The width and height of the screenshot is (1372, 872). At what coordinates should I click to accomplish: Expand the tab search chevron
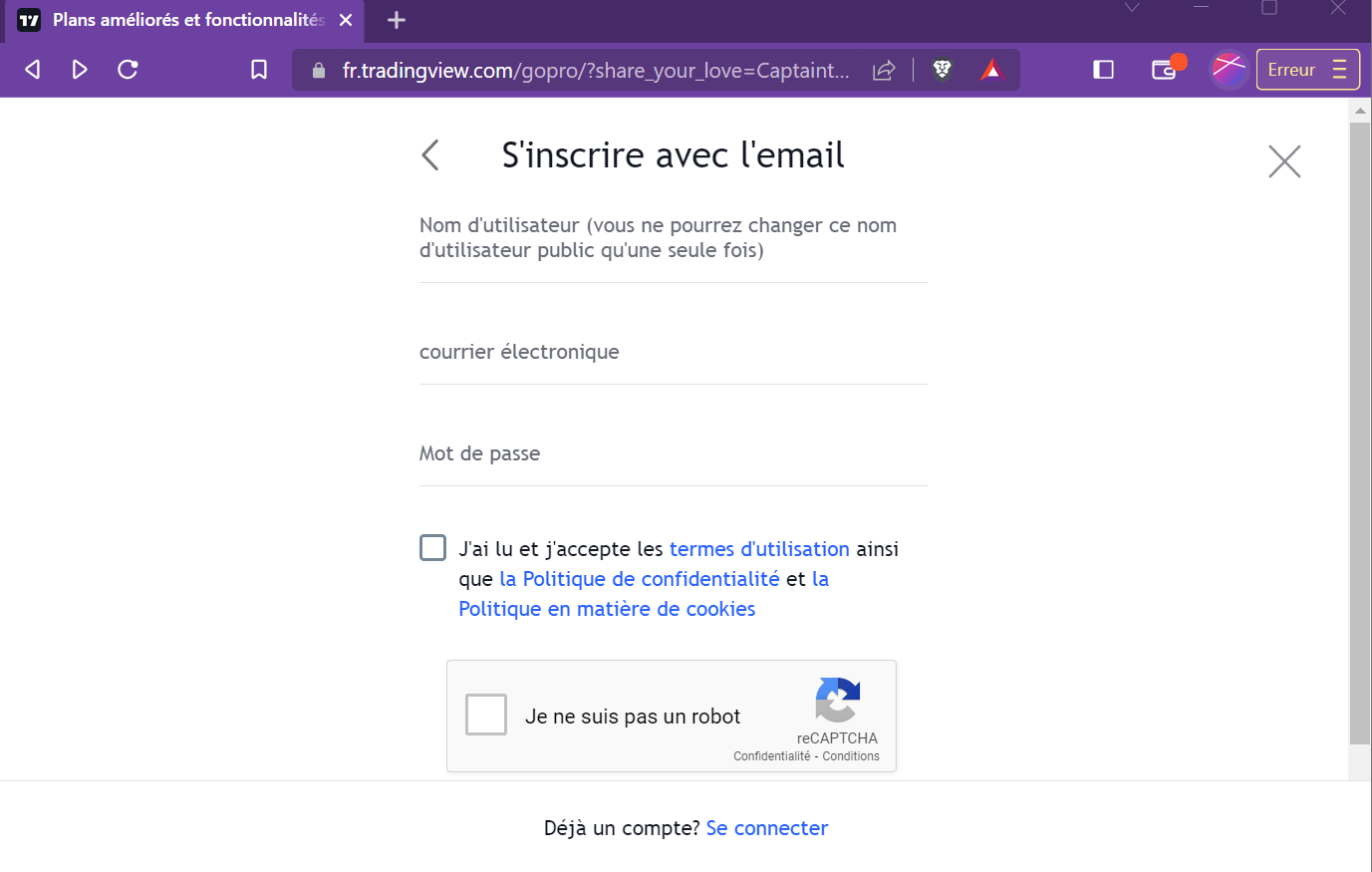[x=1132, y=8]
